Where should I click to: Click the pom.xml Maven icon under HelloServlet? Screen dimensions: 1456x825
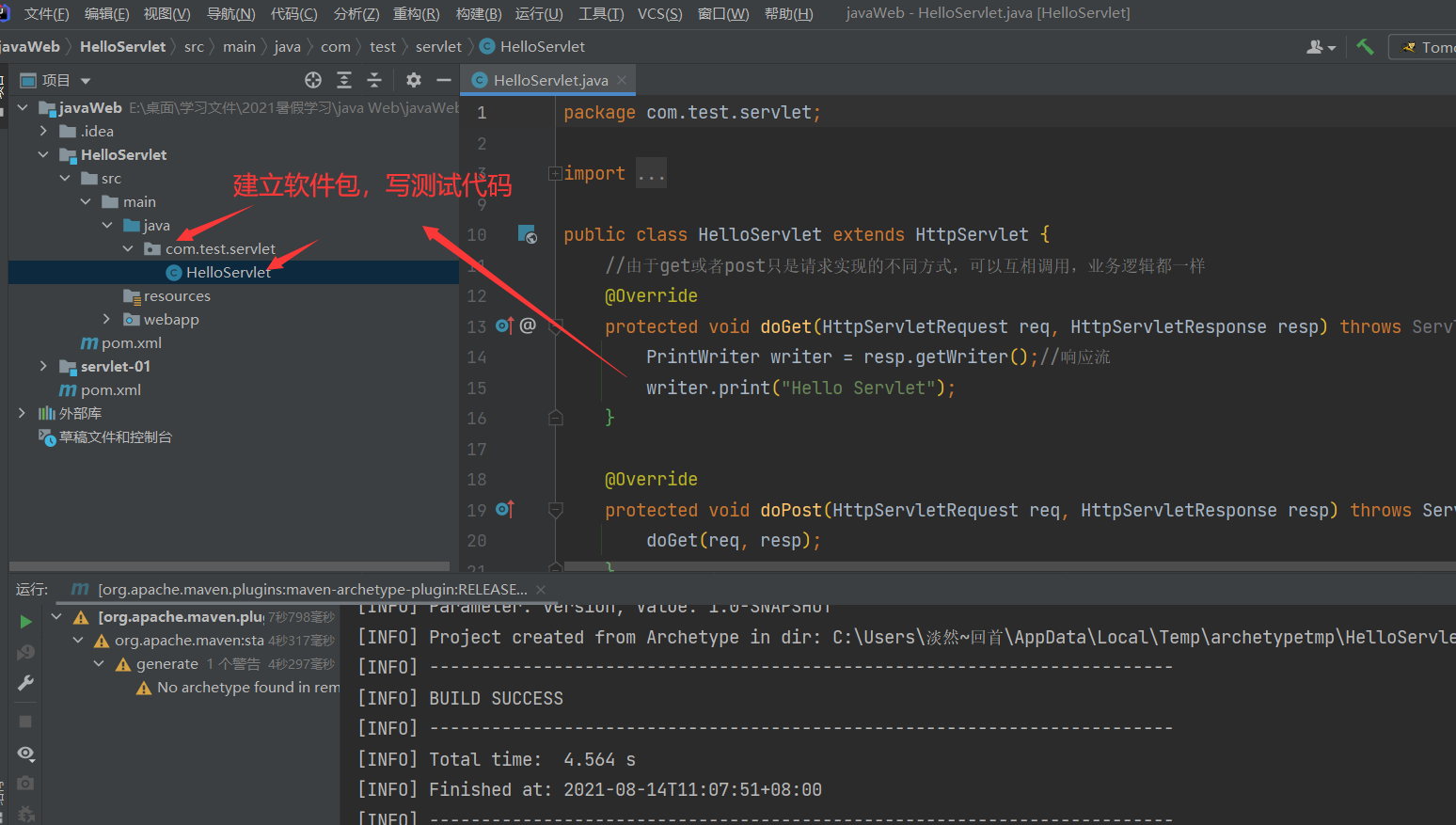coord(89,343)
